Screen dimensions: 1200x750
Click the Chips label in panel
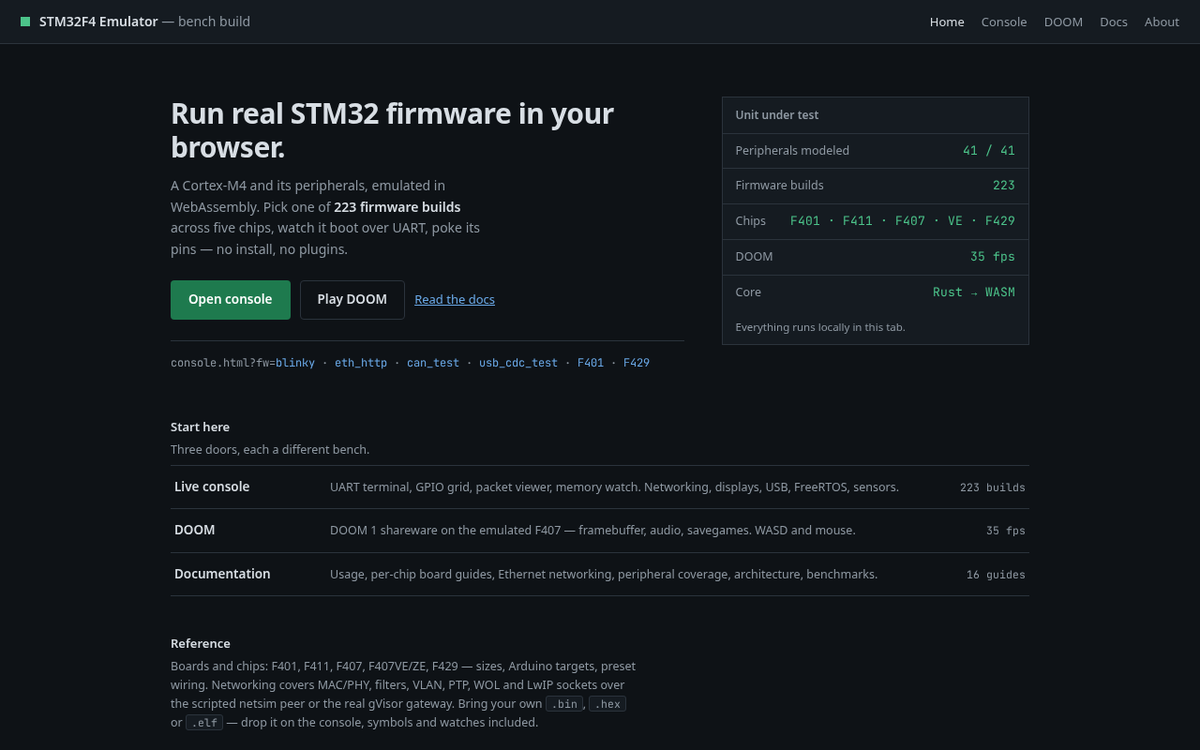(750, 220)
